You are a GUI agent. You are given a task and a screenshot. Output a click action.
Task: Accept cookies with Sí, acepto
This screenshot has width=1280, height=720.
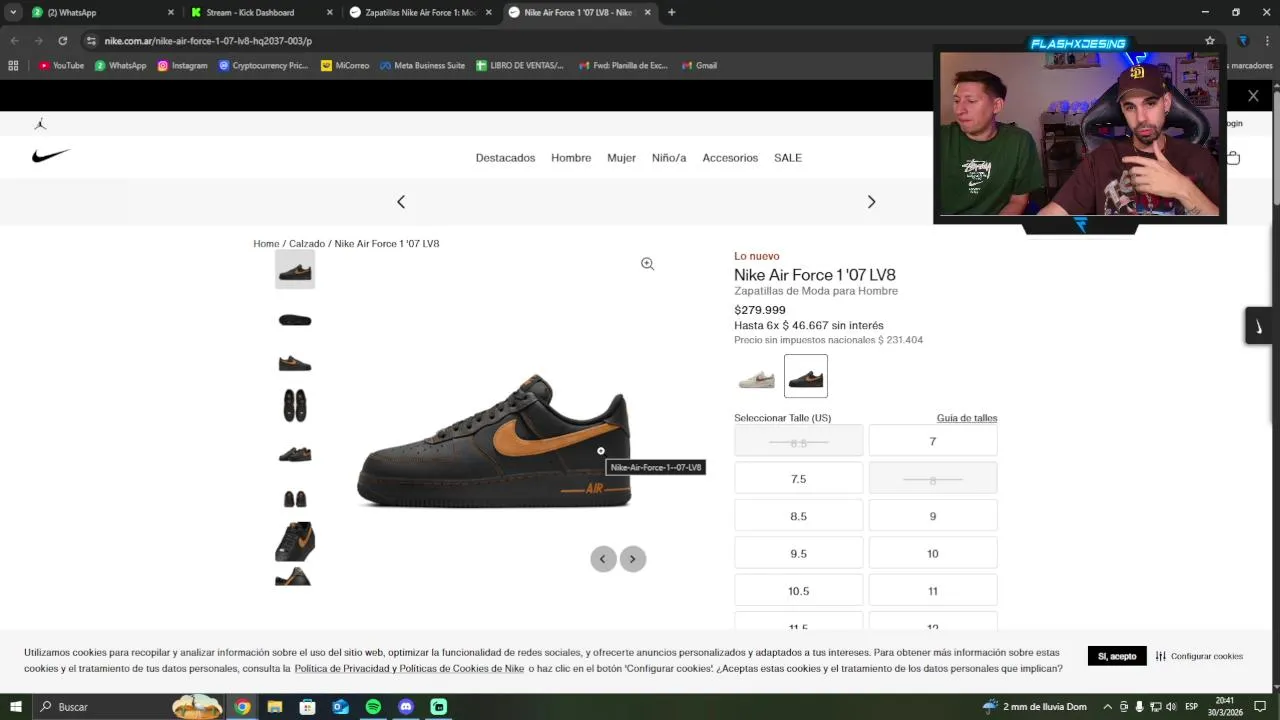[x=1117, y=656]
